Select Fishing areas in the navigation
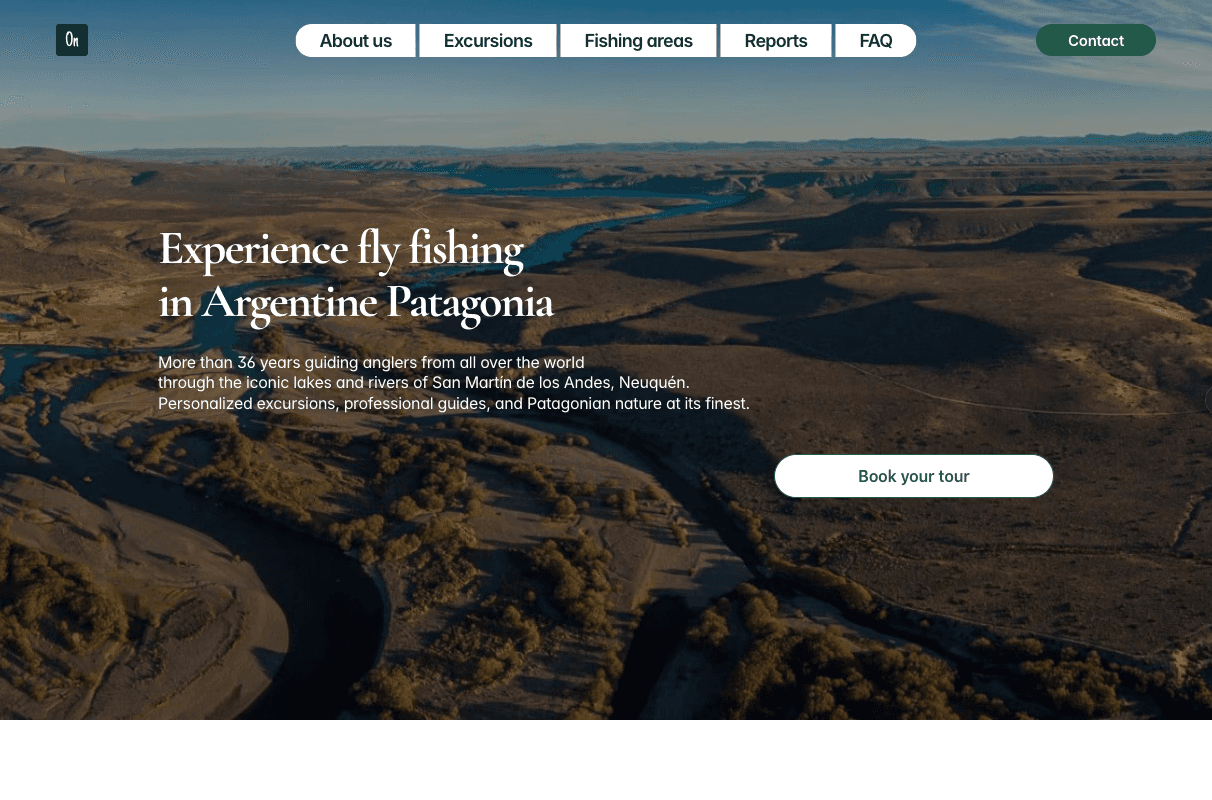The image size is (1212, 800). [x=639, y=41]
